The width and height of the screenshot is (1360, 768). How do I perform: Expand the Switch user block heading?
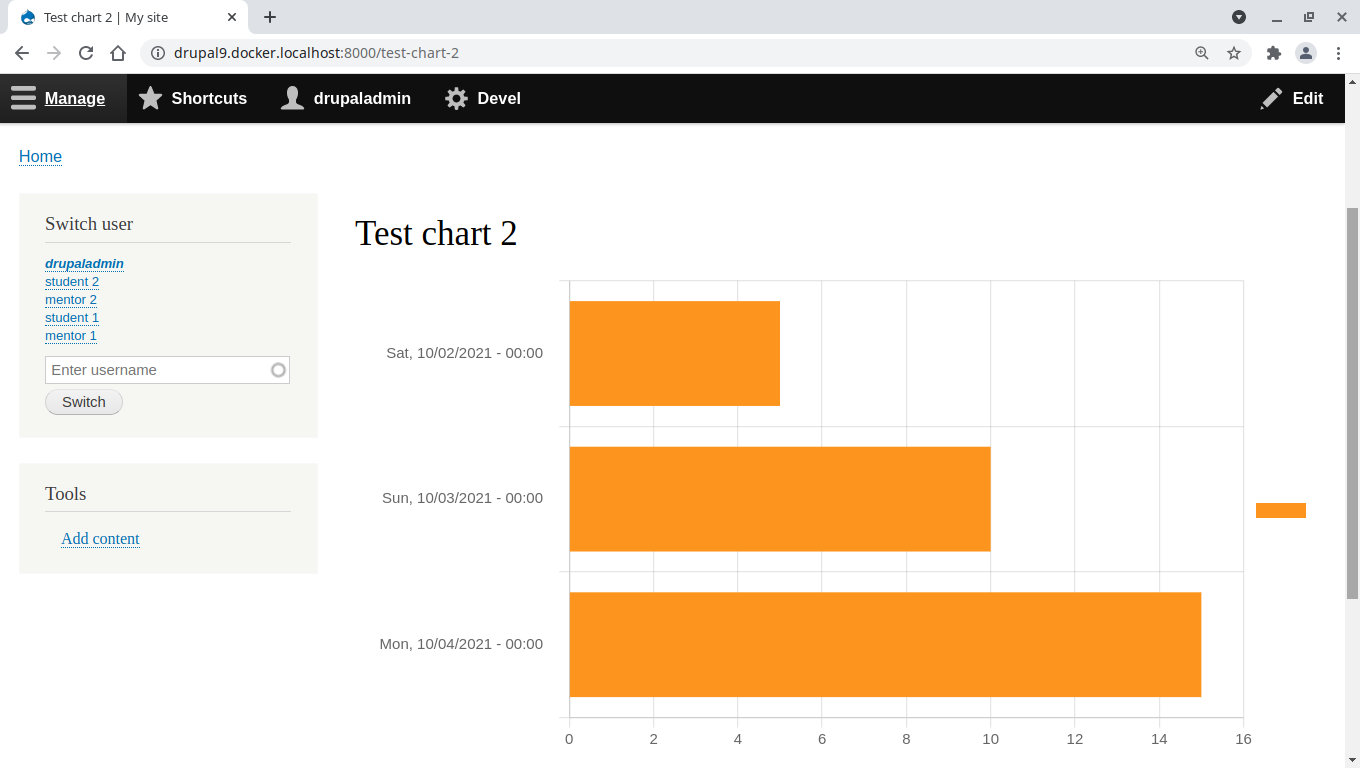[88, 224]
